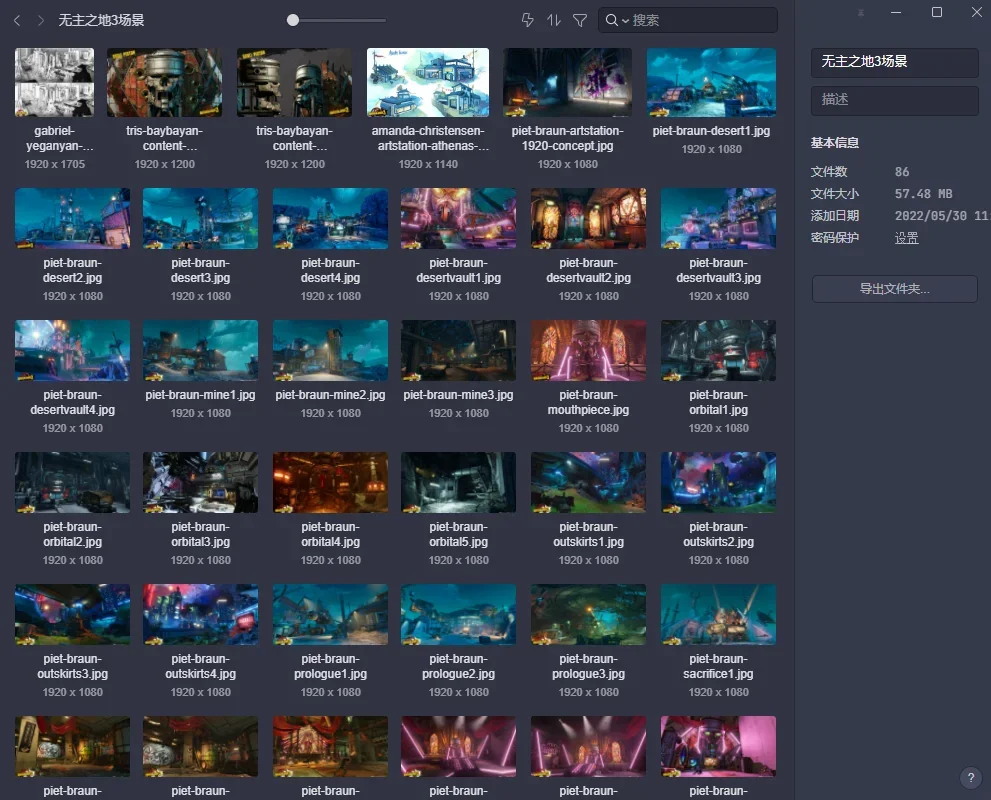Edit the folder name field 无主之地3场景
Screen dimensions: 991x800
tap(894, 62)
